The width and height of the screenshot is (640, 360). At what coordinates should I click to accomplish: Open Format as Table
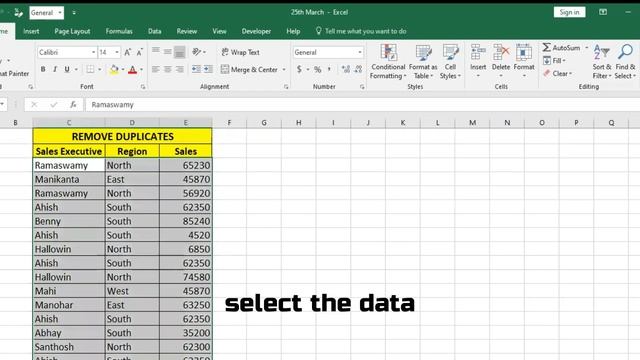click(423, 62)
